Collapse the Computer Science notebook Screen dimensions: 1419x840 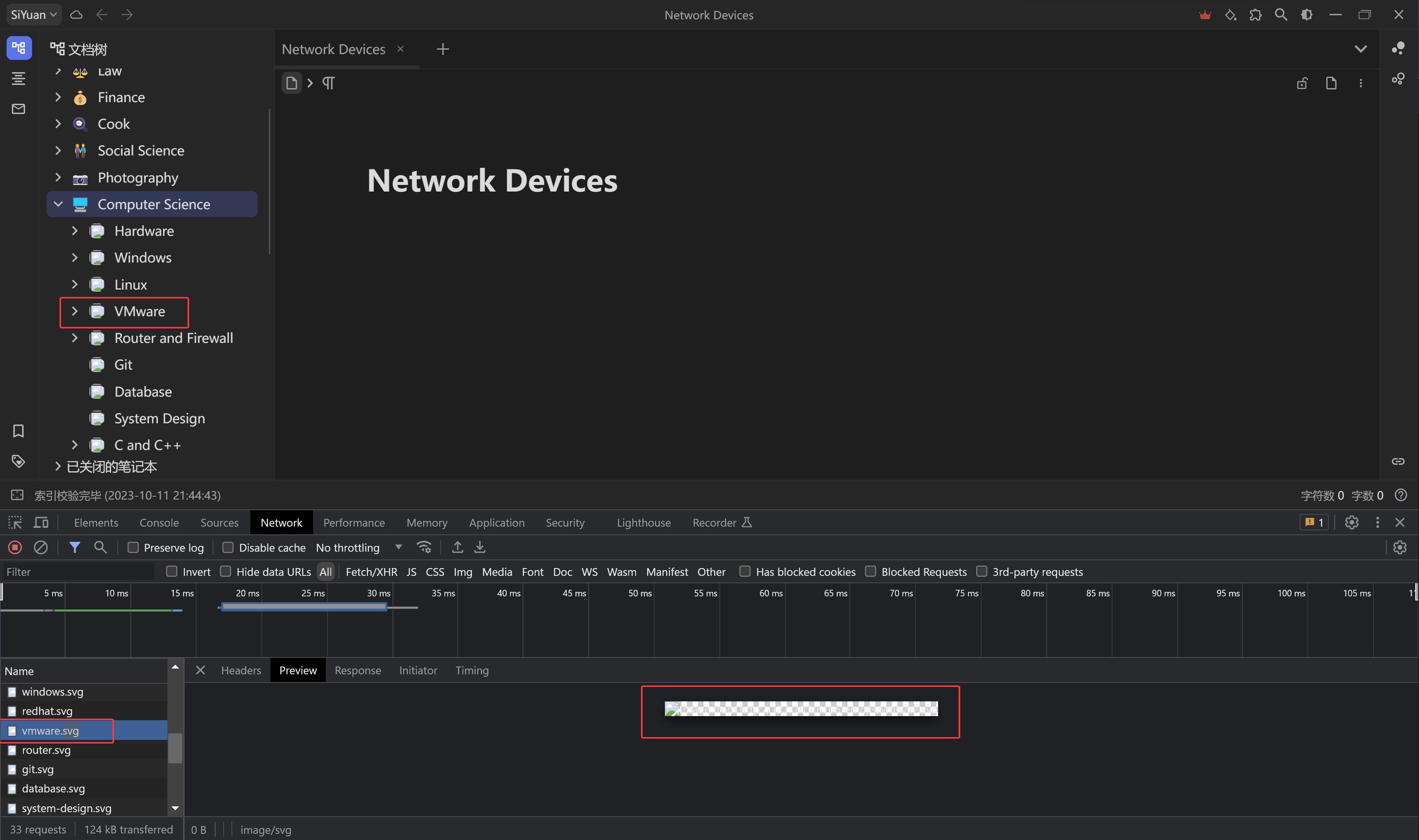point(58,204)
